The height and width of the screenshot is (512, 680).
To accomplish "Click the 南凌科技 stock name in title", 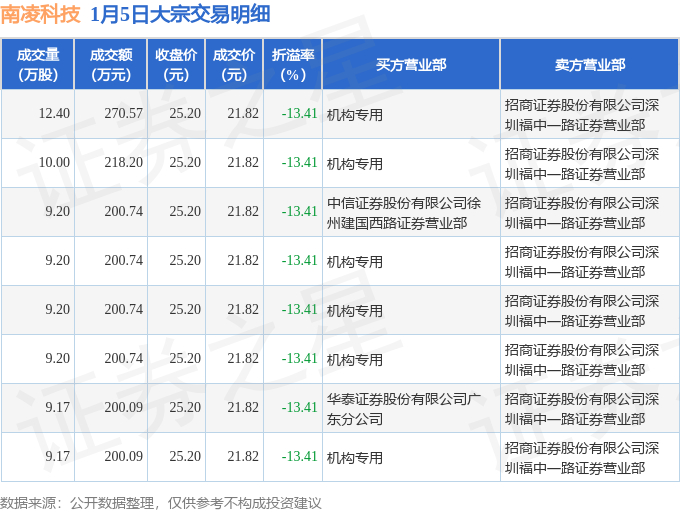I will 41,14.
